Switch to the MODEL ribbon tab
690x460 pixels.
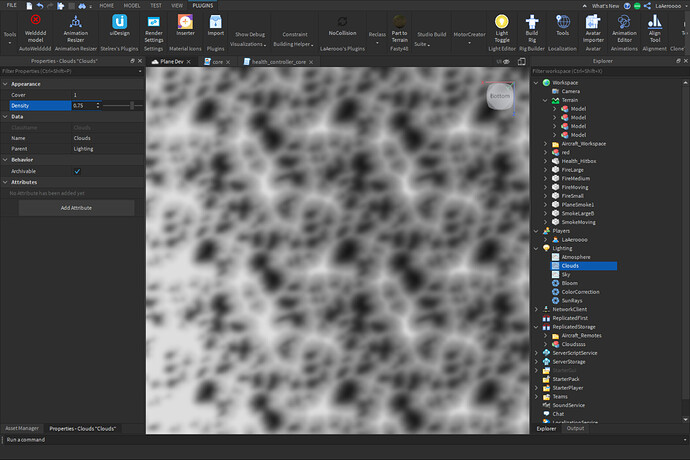134,5
